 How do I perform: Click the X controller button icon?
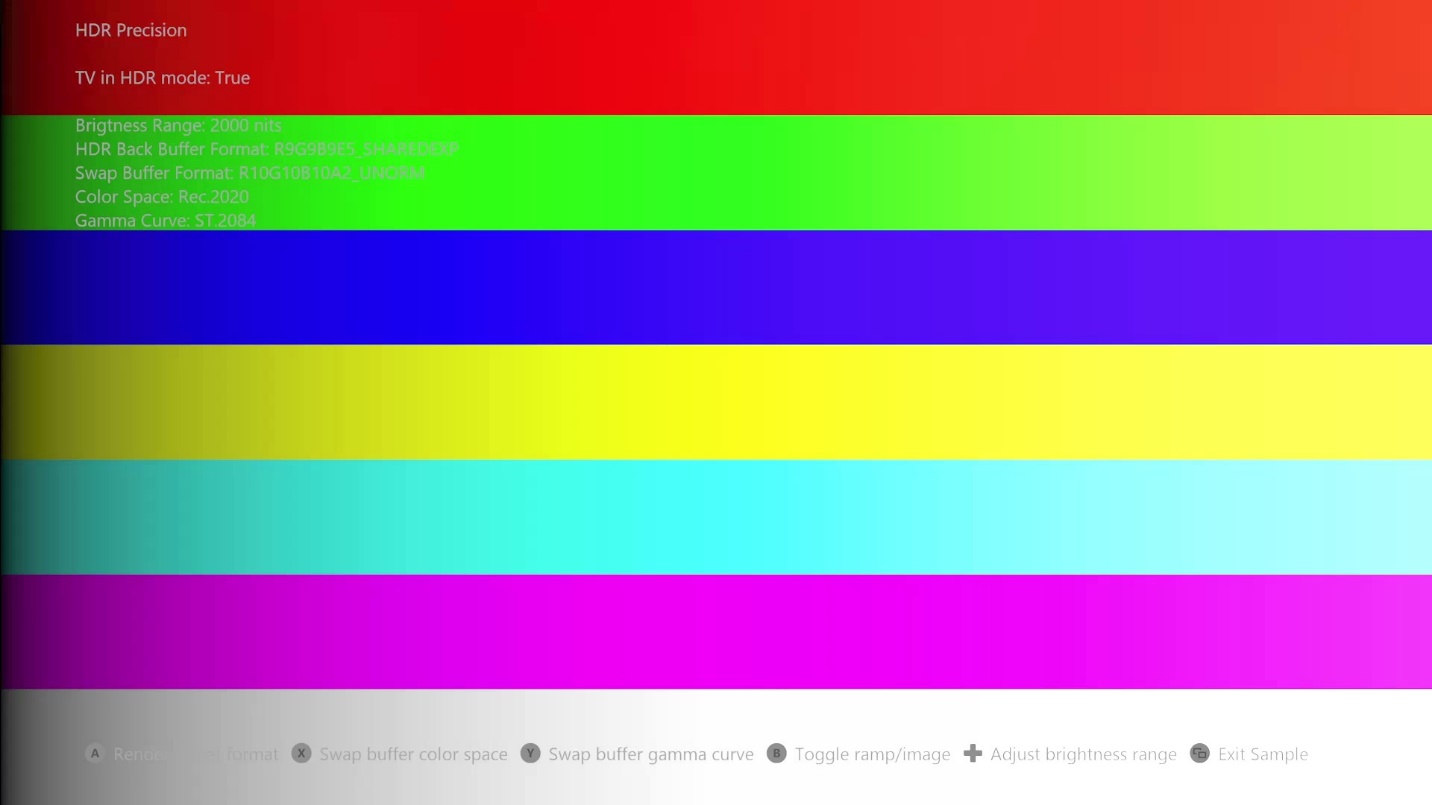coord(301,753)
